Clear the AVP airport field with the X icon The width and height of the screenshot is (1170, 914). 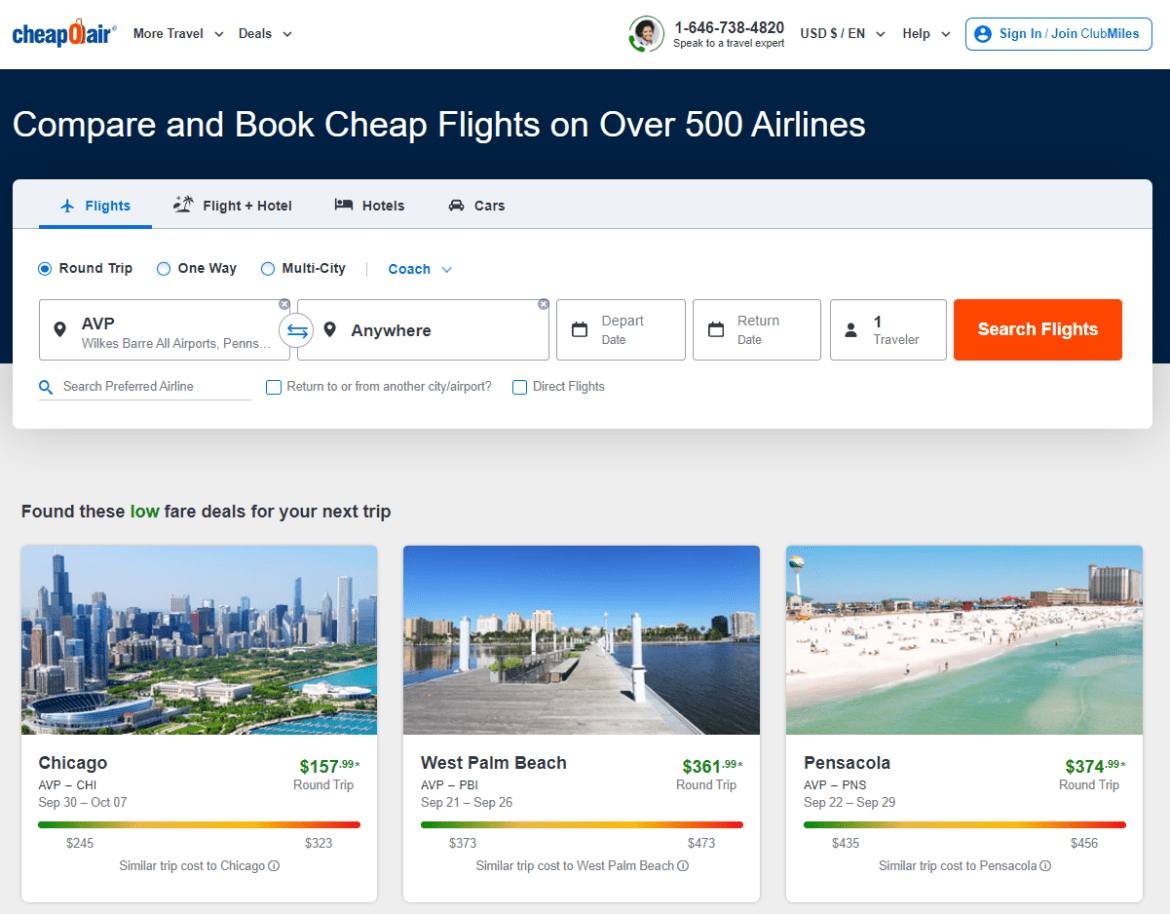pos(284,304)
